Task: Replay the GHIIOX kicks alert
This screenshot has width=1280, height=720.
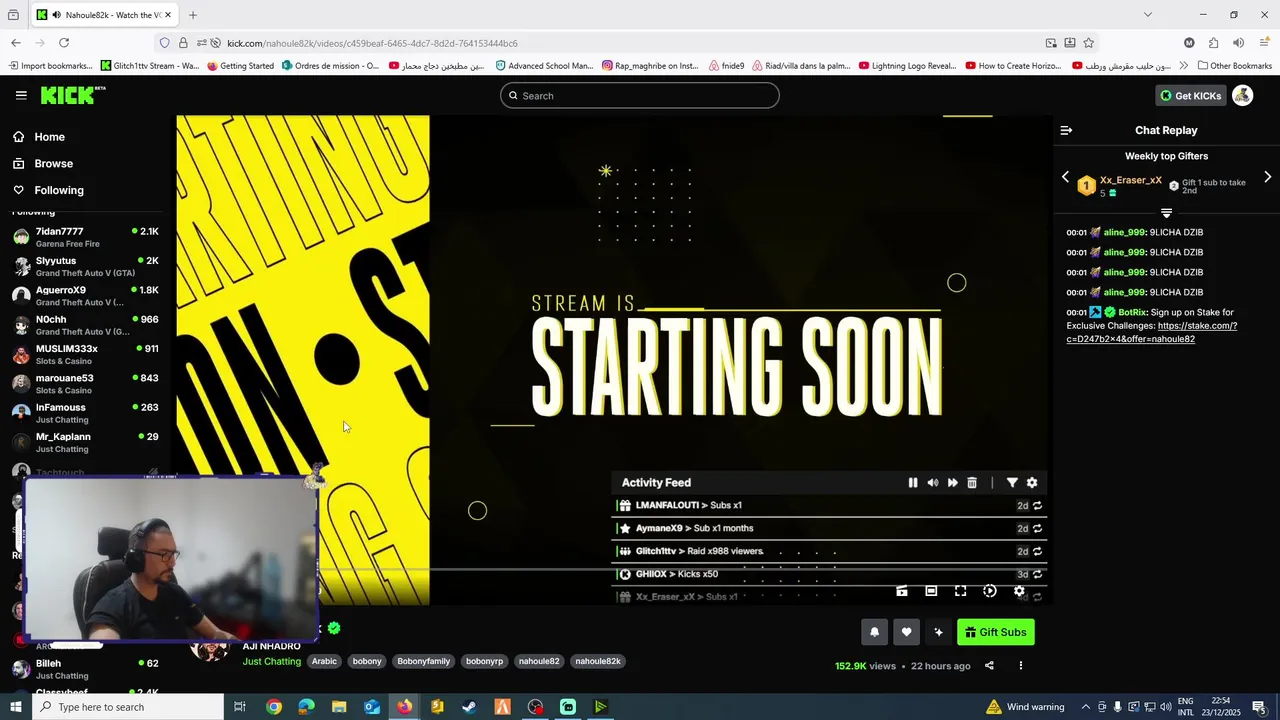Action: tap(1037, 575)
